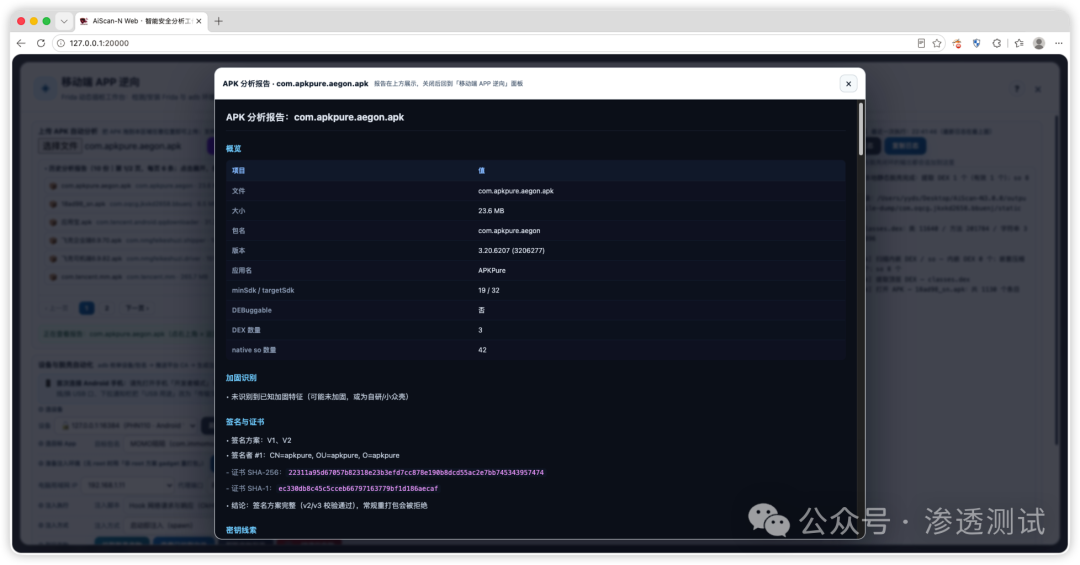Open the favorites list icon
The height and width of the screenshot is (565, 1080).
tap(1019, 43)
